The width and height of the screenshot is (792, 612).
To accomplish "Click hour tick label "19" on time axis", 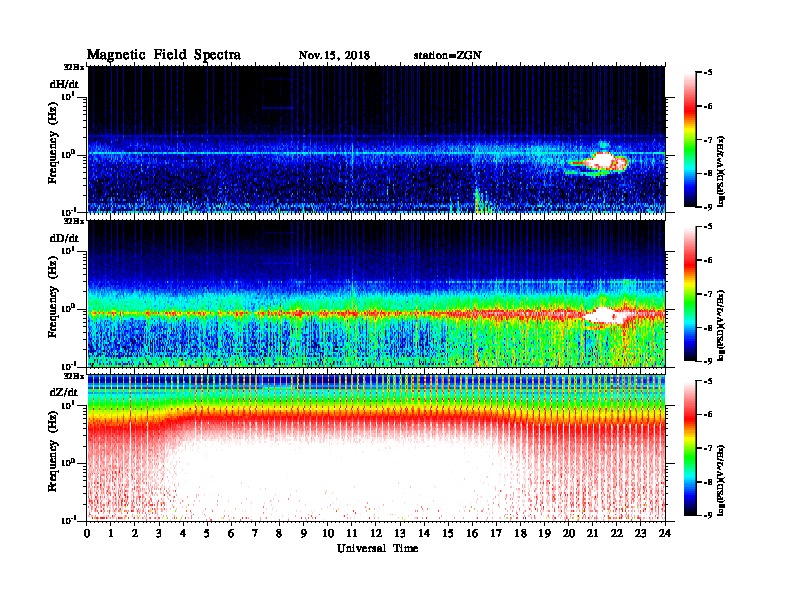I will (544, 534).
